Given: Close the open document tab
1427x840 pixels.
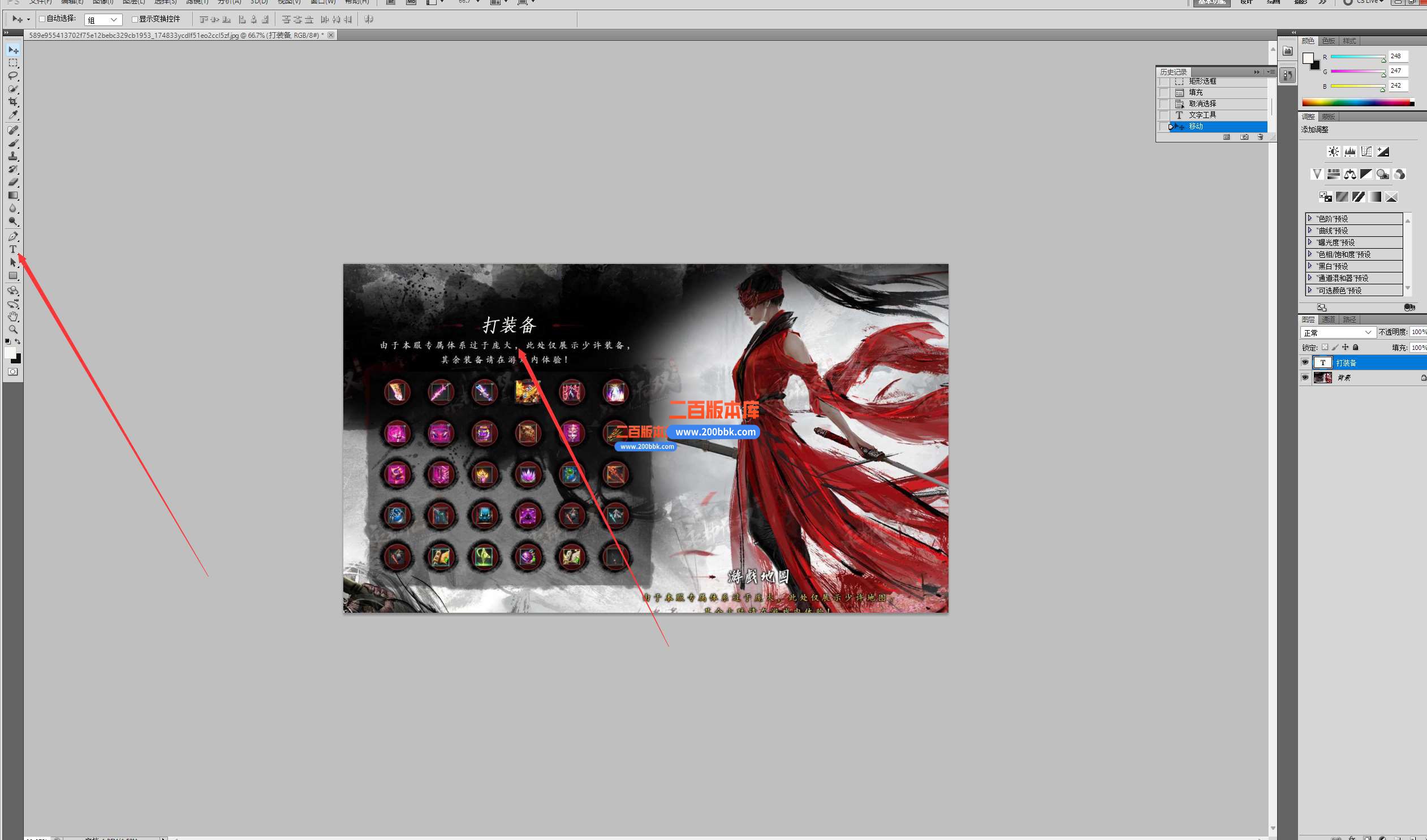Looking at the screenshot, I should (331, 35).
